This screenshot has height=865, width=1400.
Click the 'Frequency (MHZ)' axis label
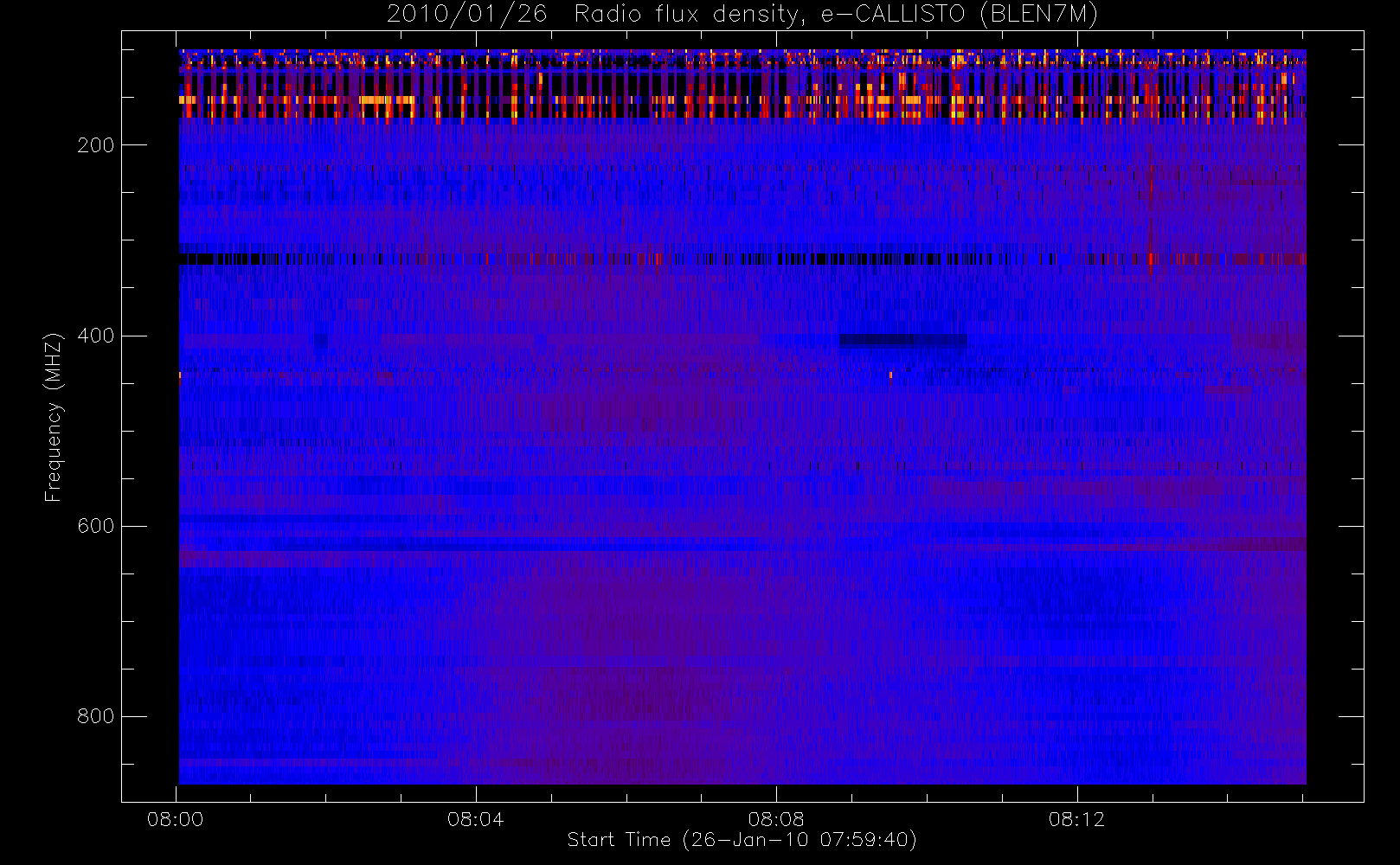coord(54,417)
